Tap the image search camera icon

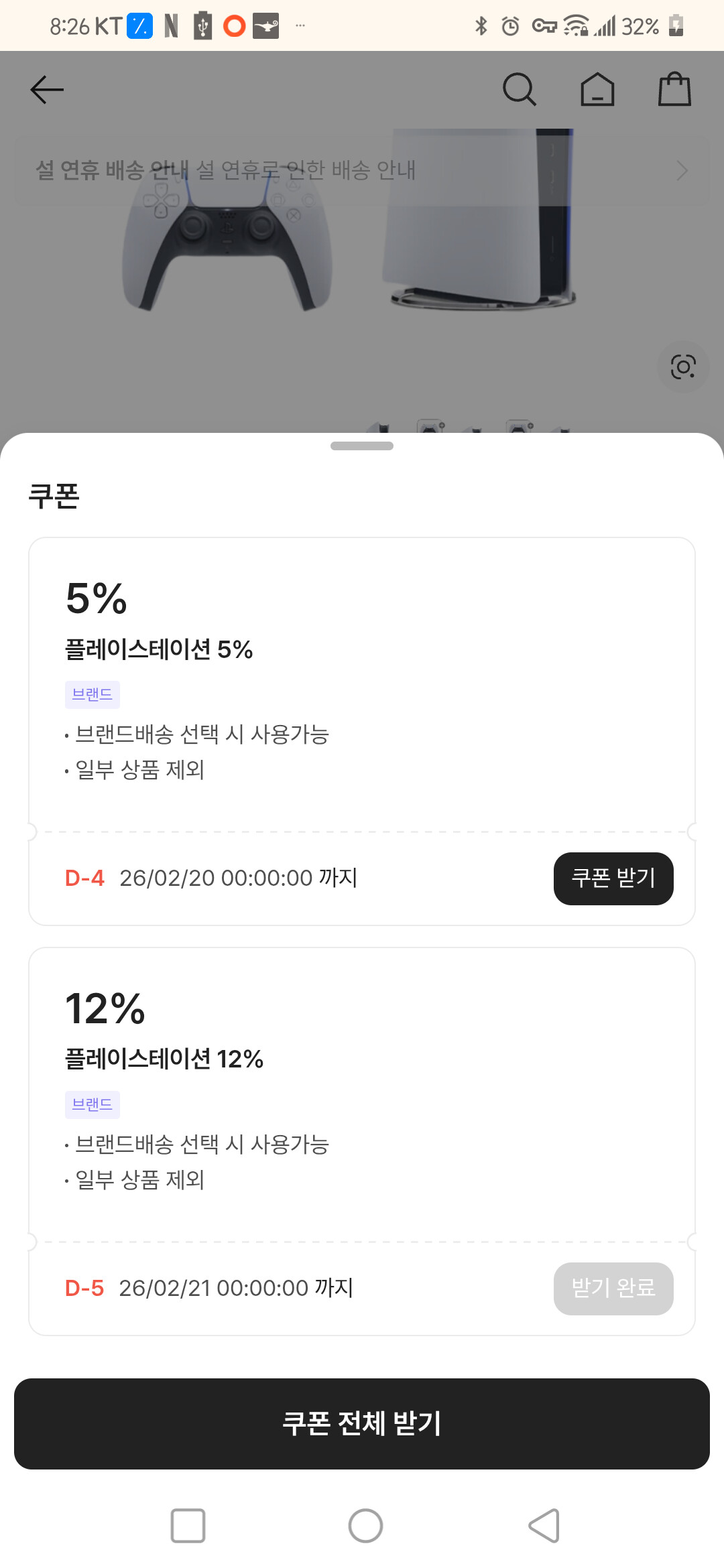coord(683,367)
